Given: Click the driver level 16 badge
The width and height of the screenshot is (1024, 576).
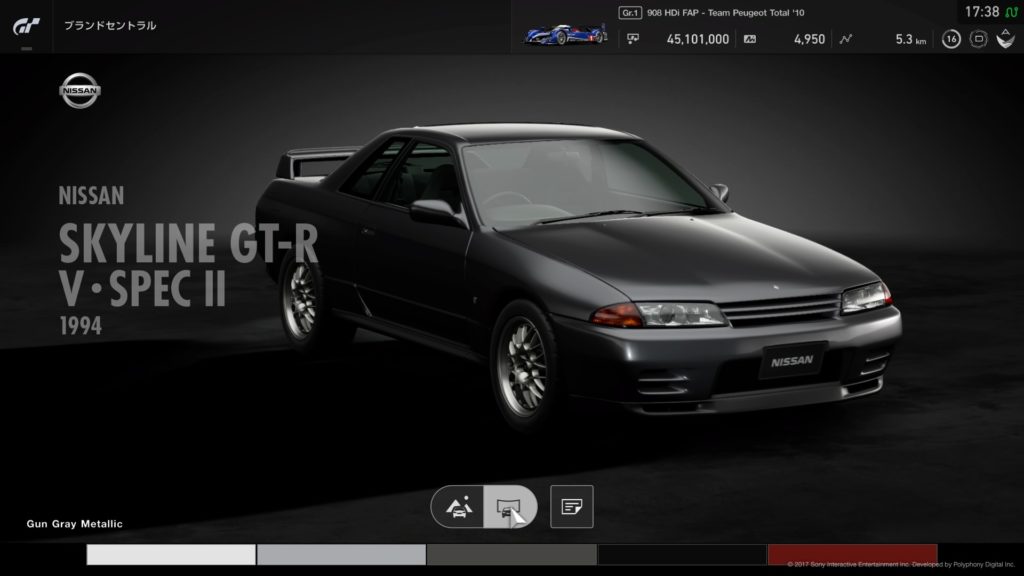Looking at the screenshot, I should (951, 39).
